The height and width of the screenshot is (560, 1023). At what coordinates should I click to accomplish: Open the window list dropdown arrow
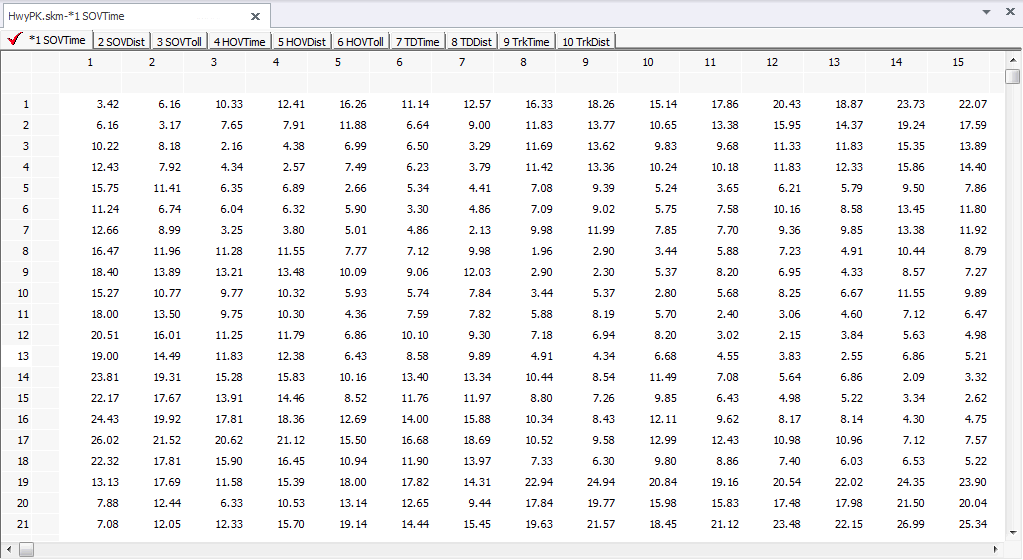coord(986,12)
